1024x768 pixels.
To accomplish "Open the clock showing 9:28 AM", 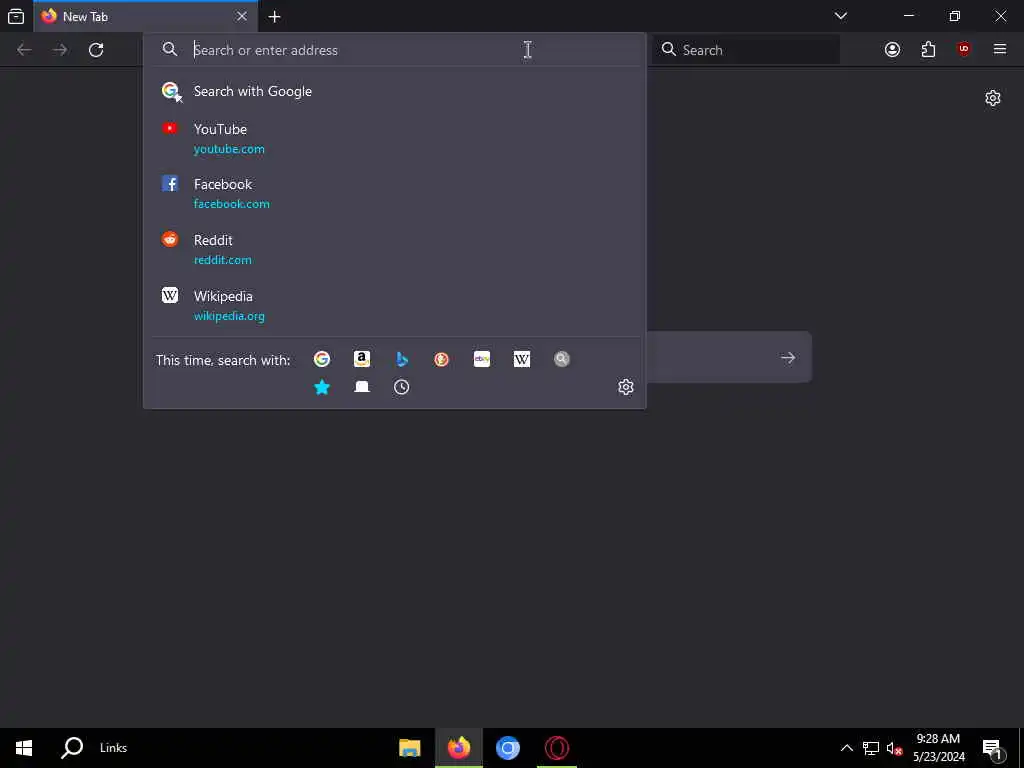I will pyautogui.click(x=938, y=748).
